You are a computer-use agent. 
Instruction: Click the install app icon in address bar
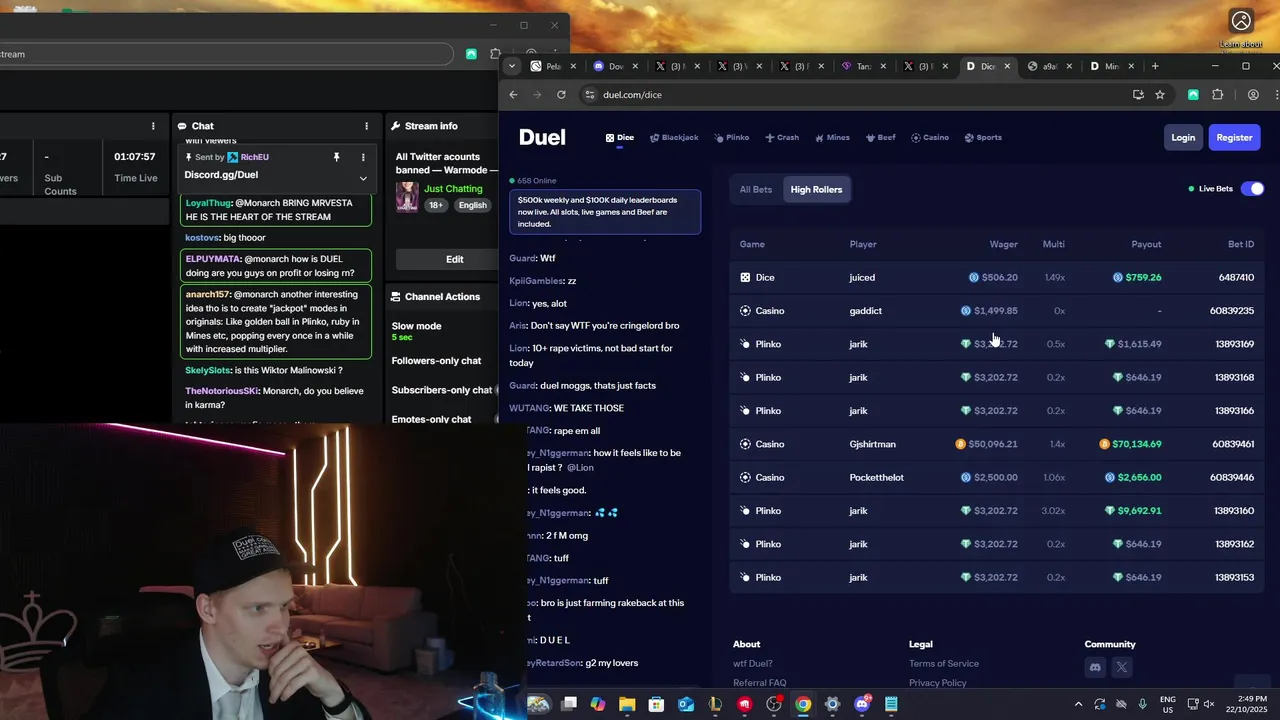(1138, 95)
